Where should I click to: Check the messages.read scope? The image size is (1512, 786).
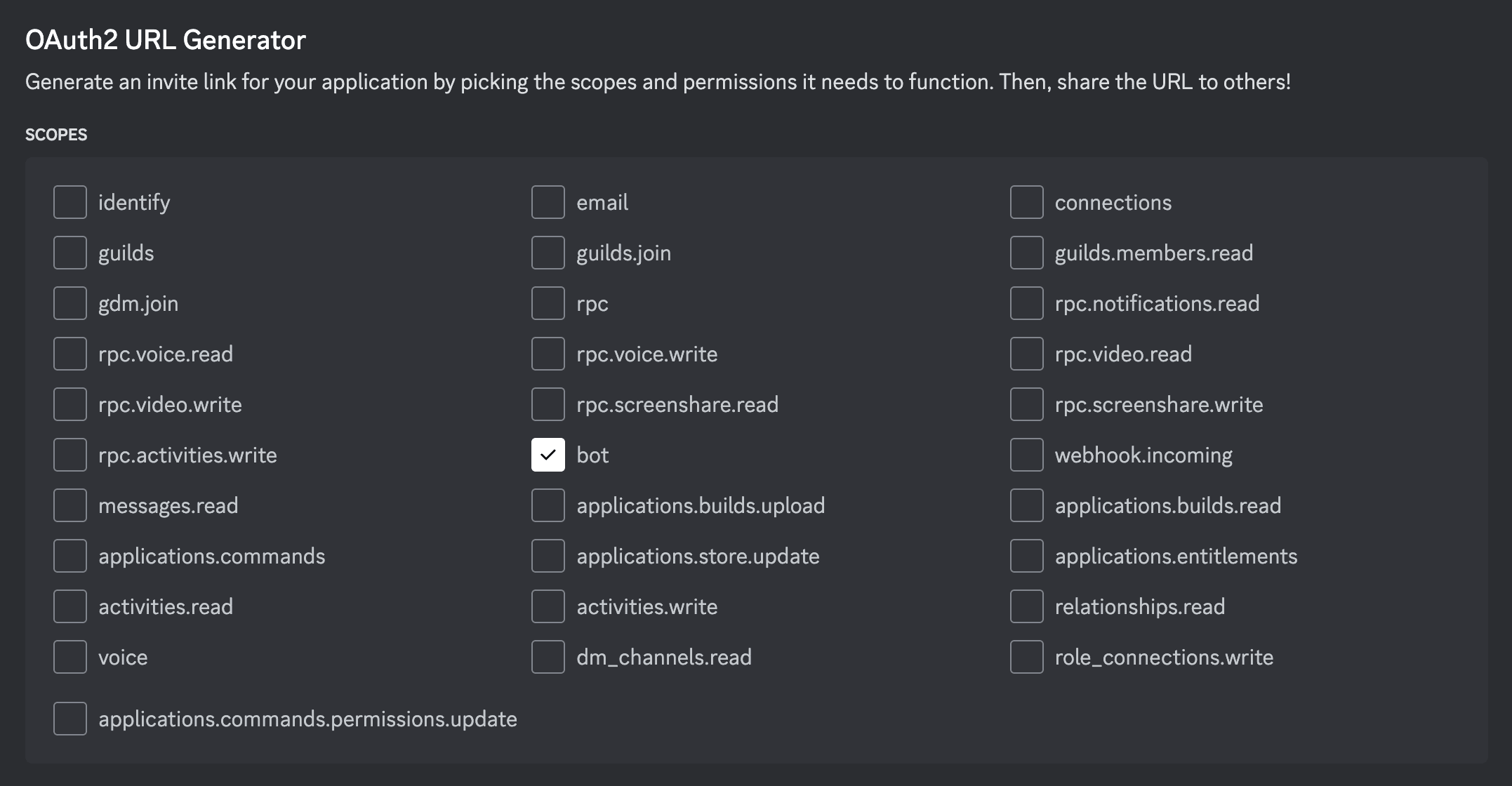click(x=69, y=505)
